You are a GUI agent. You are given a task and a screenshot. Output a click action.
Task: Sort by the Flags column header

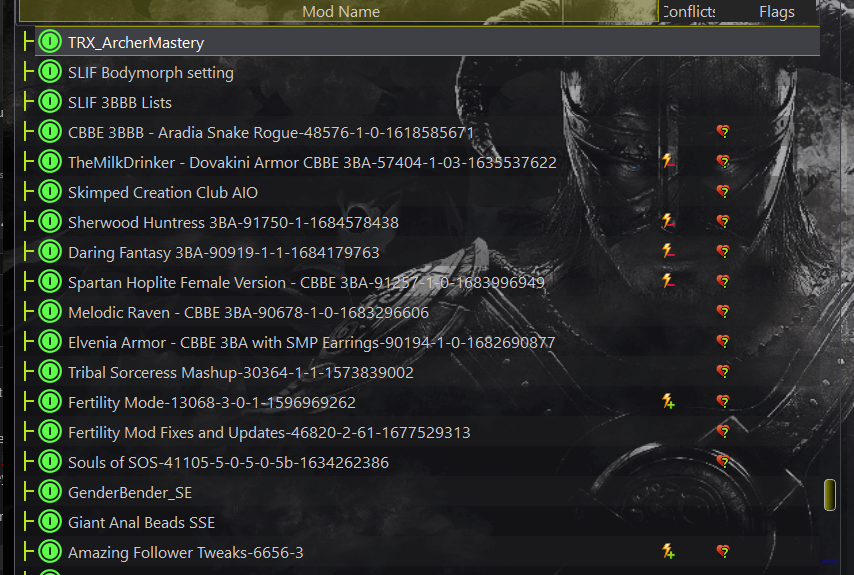click(777, 11)
